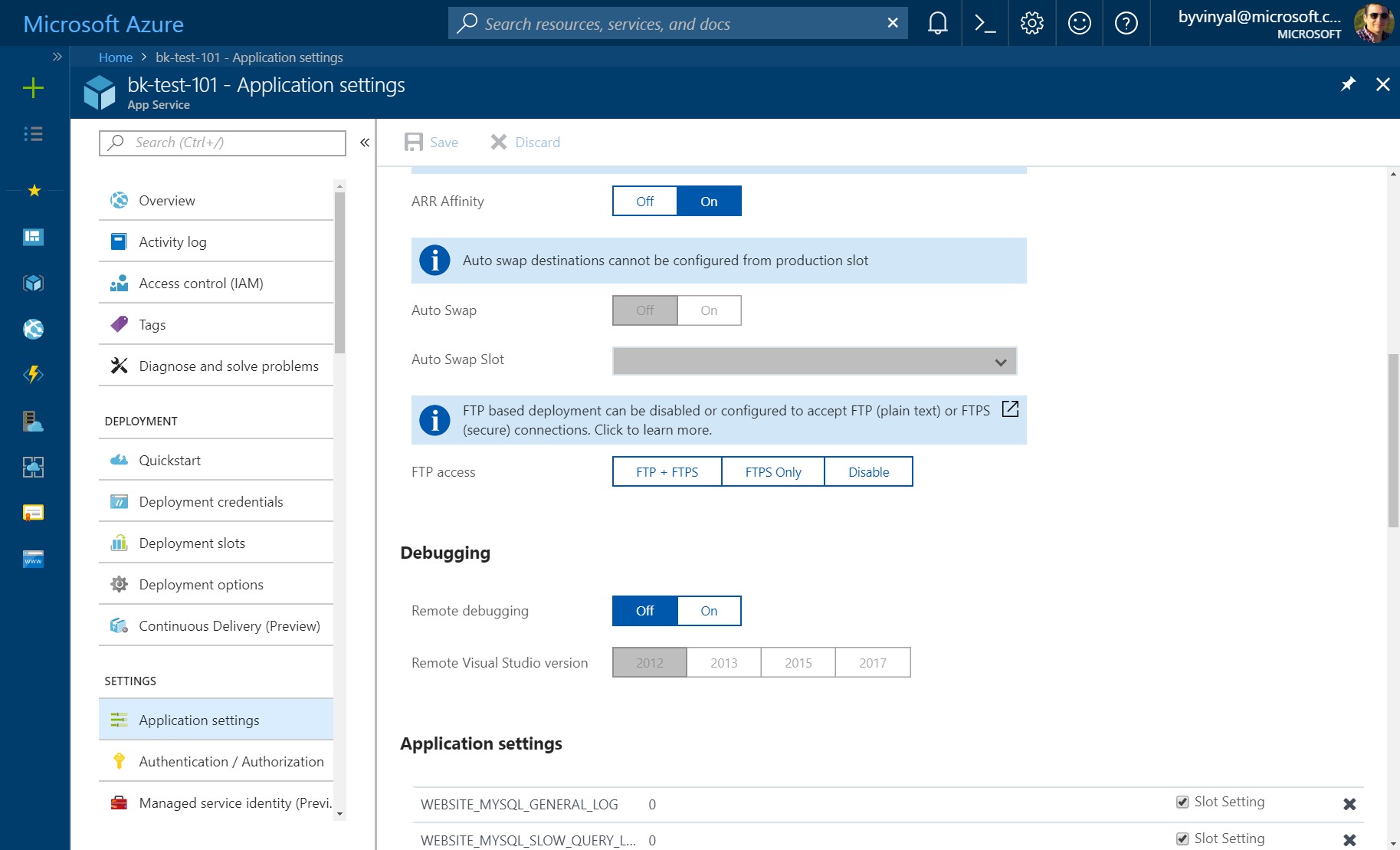
Task: Pin this blade with the pin icon
Action: click(x=1348, y=84)
